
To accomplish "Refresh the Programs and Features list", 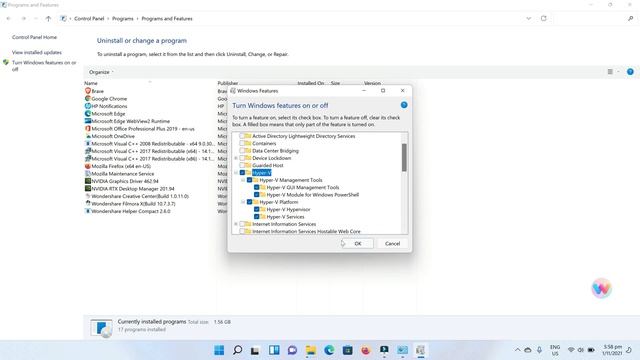I will [544, 18].
